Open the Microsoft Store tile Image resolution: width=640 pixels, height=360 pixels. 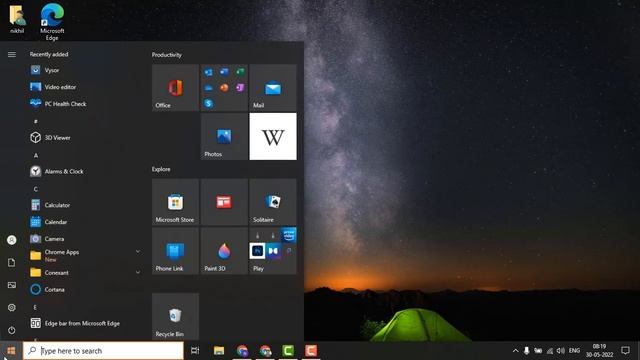pyautogui.click(x=176, y=202)
